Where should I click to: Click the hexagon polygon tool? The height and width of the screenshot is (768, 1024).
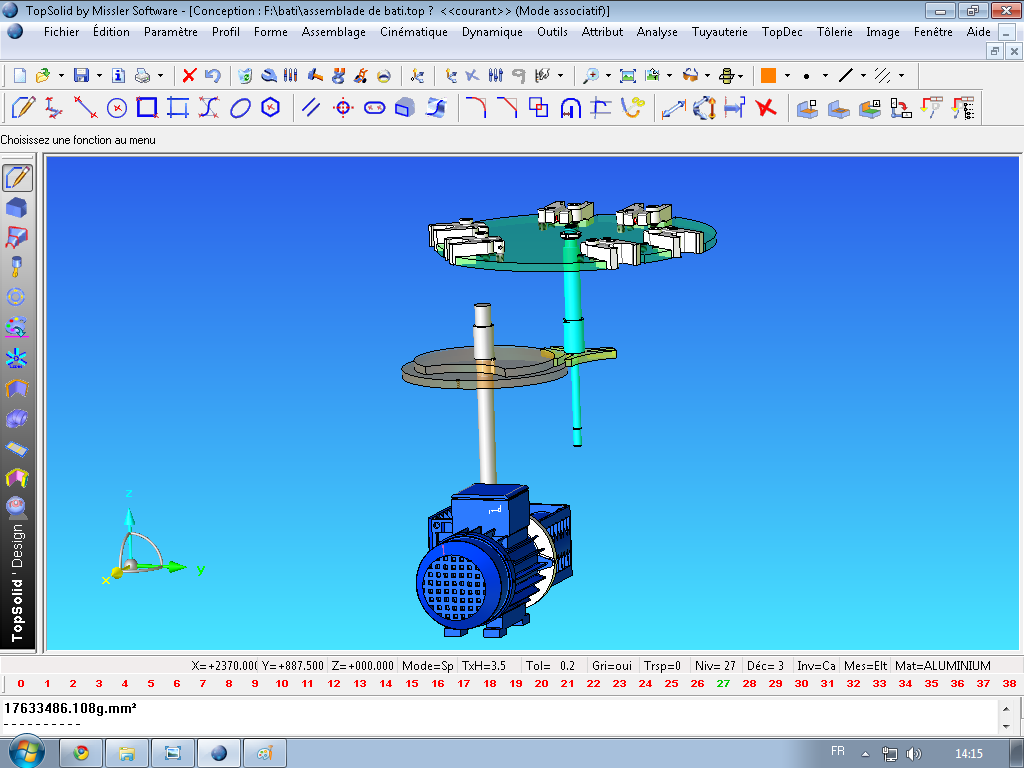point(269,107)
